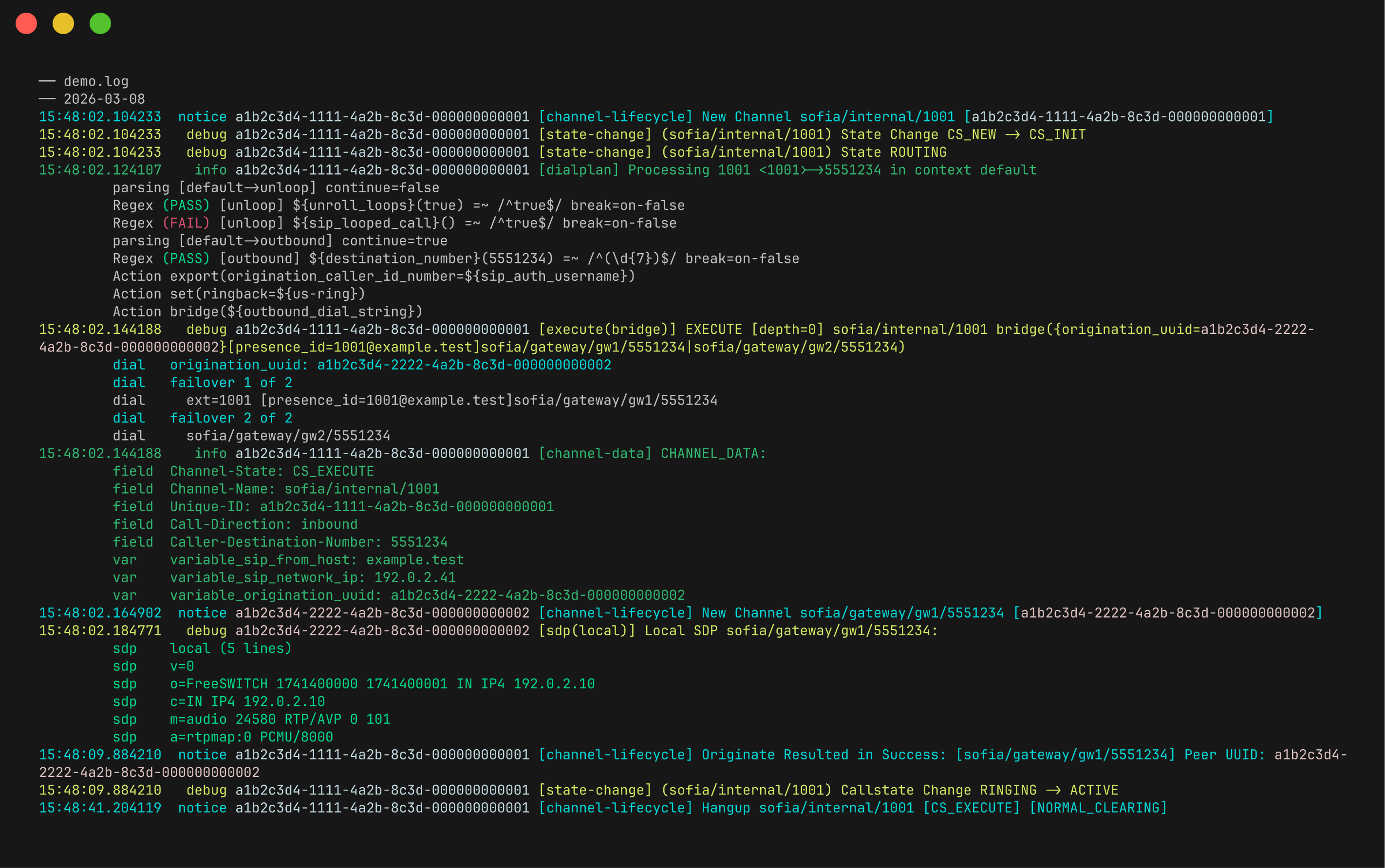The width and height of the screenshot is (1385, 868).
Task: Click the Action bridge outbound_dial_string line
Action: coord(267,312)
